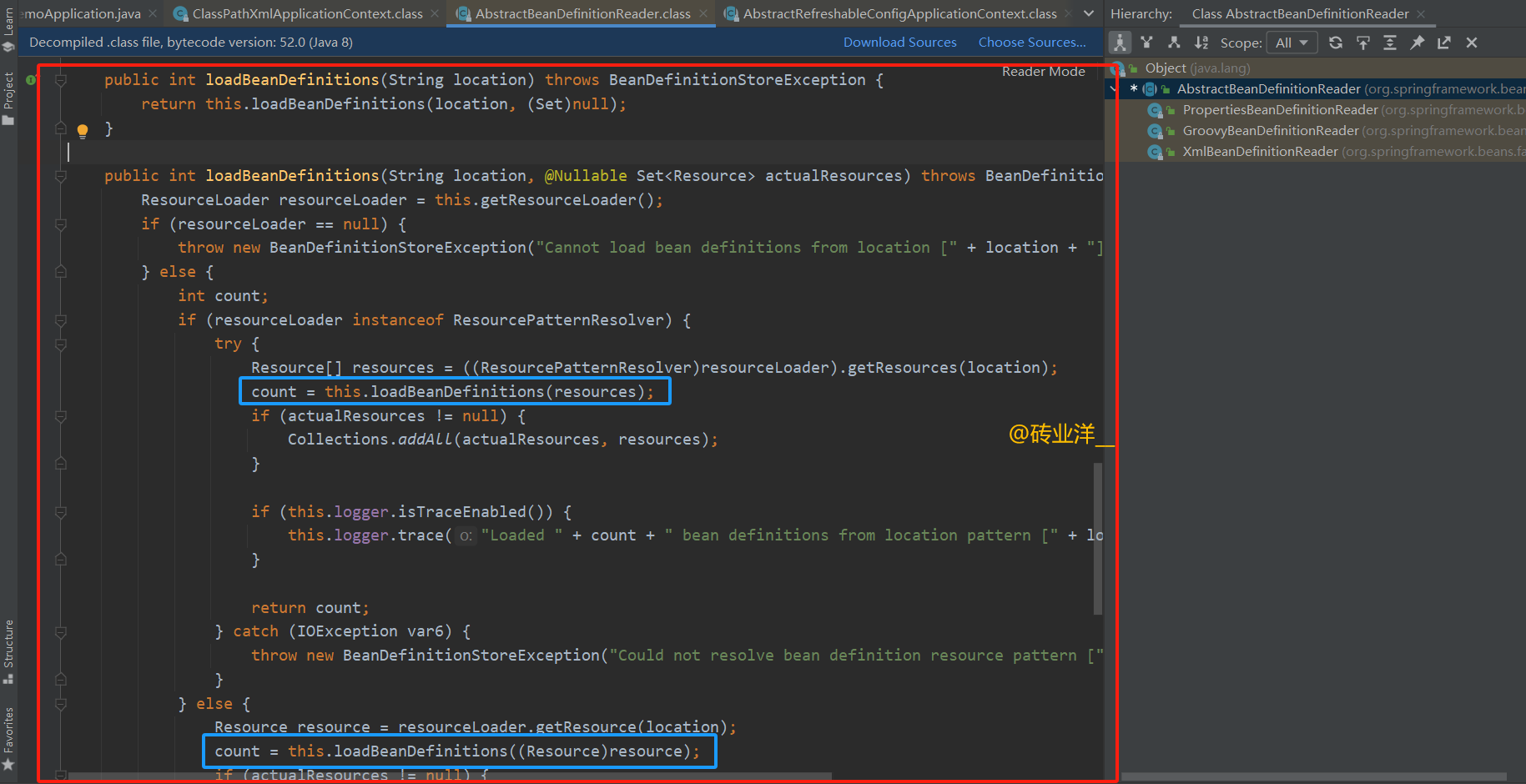Select Object (java.lang) in hierarchy

(1197, 68)
